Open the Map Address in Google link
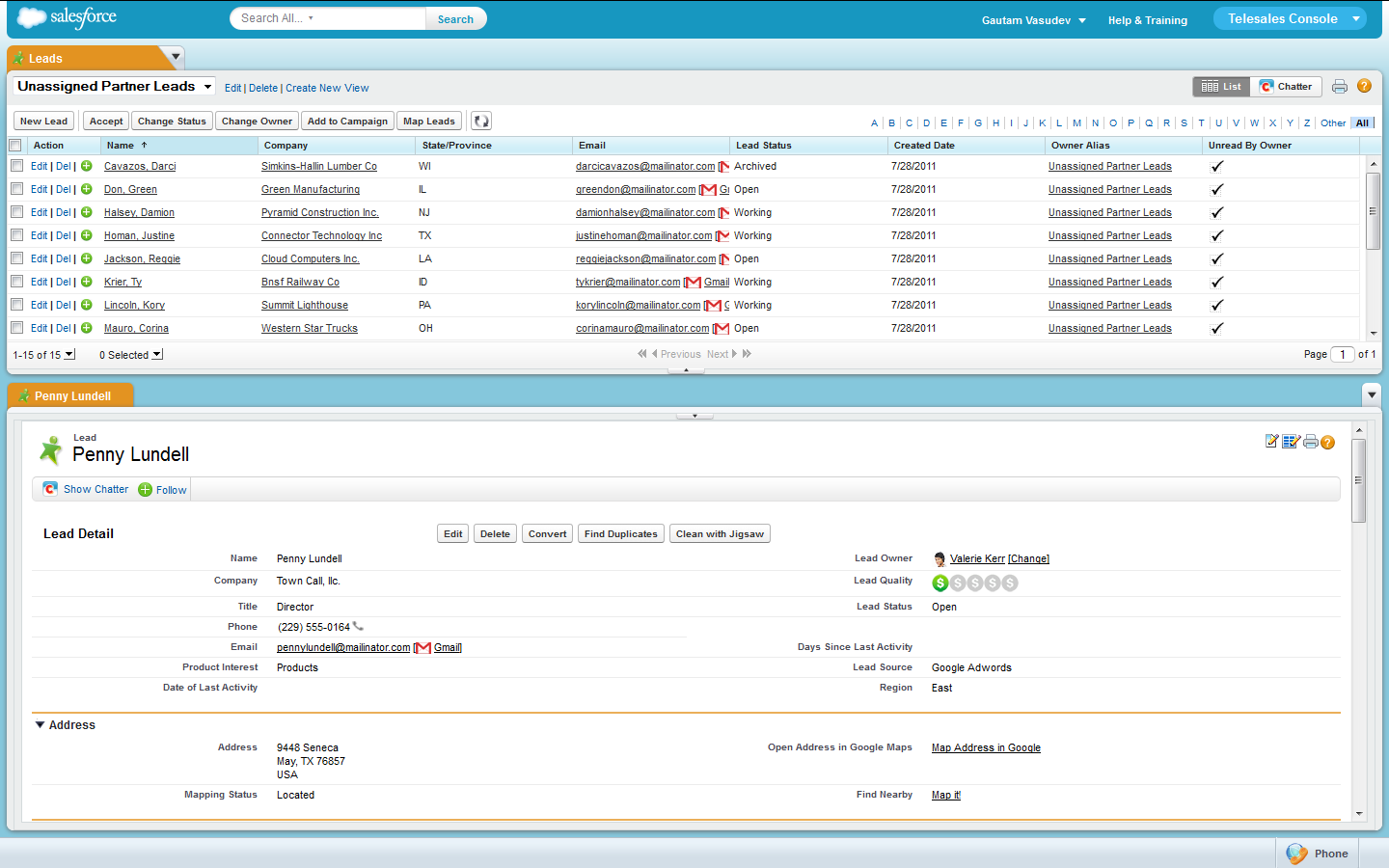Image resolution: width=1389 pixels, height=868 pixels. pyautogui.click(x=985, y=748)
